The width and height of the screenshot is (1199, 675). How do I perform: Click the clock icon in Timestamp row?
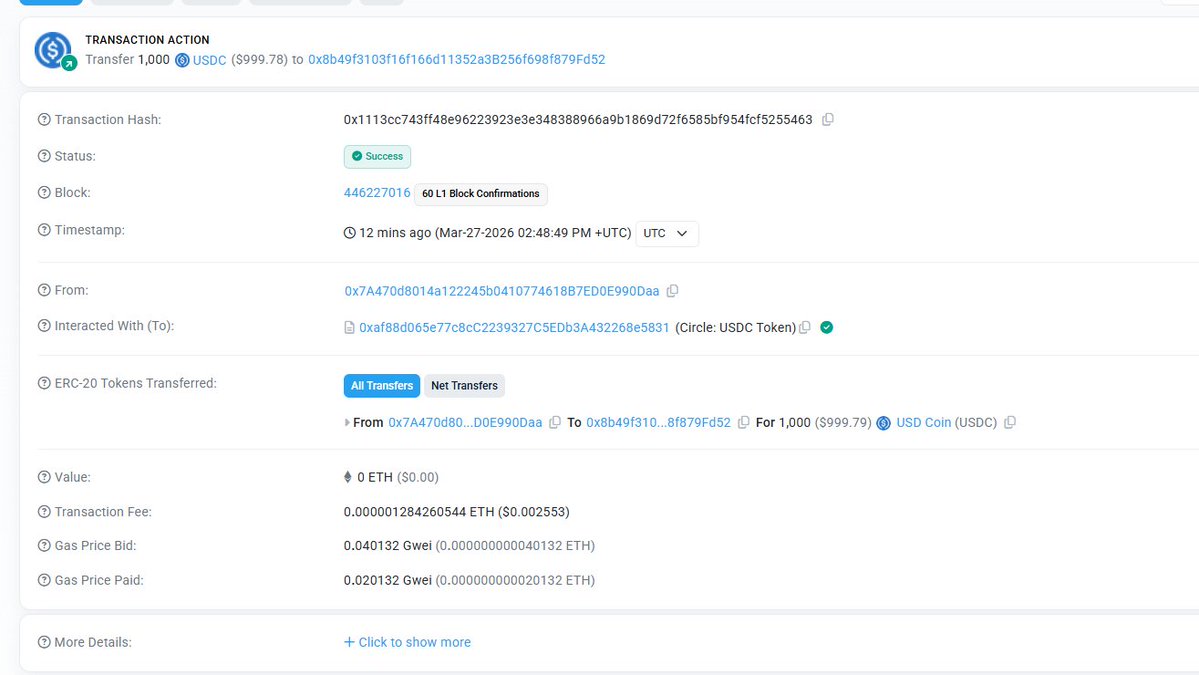pyautogui.click(x=349, y=232)
